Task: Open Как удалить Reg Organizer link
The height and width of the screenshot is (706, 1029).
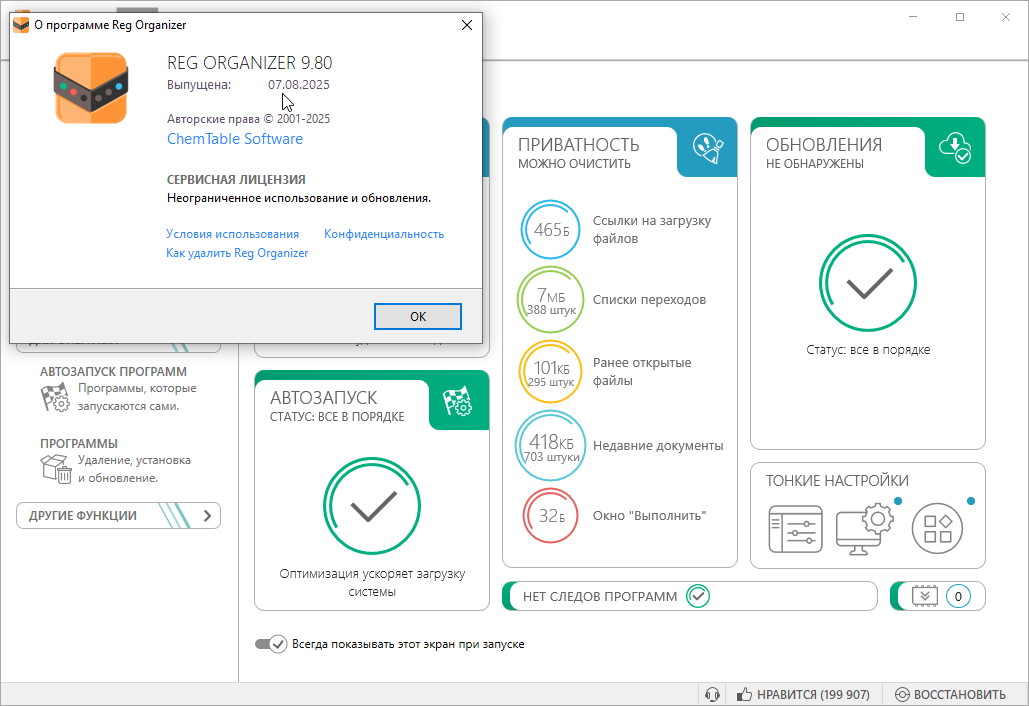Action: (x=237, y=253)
